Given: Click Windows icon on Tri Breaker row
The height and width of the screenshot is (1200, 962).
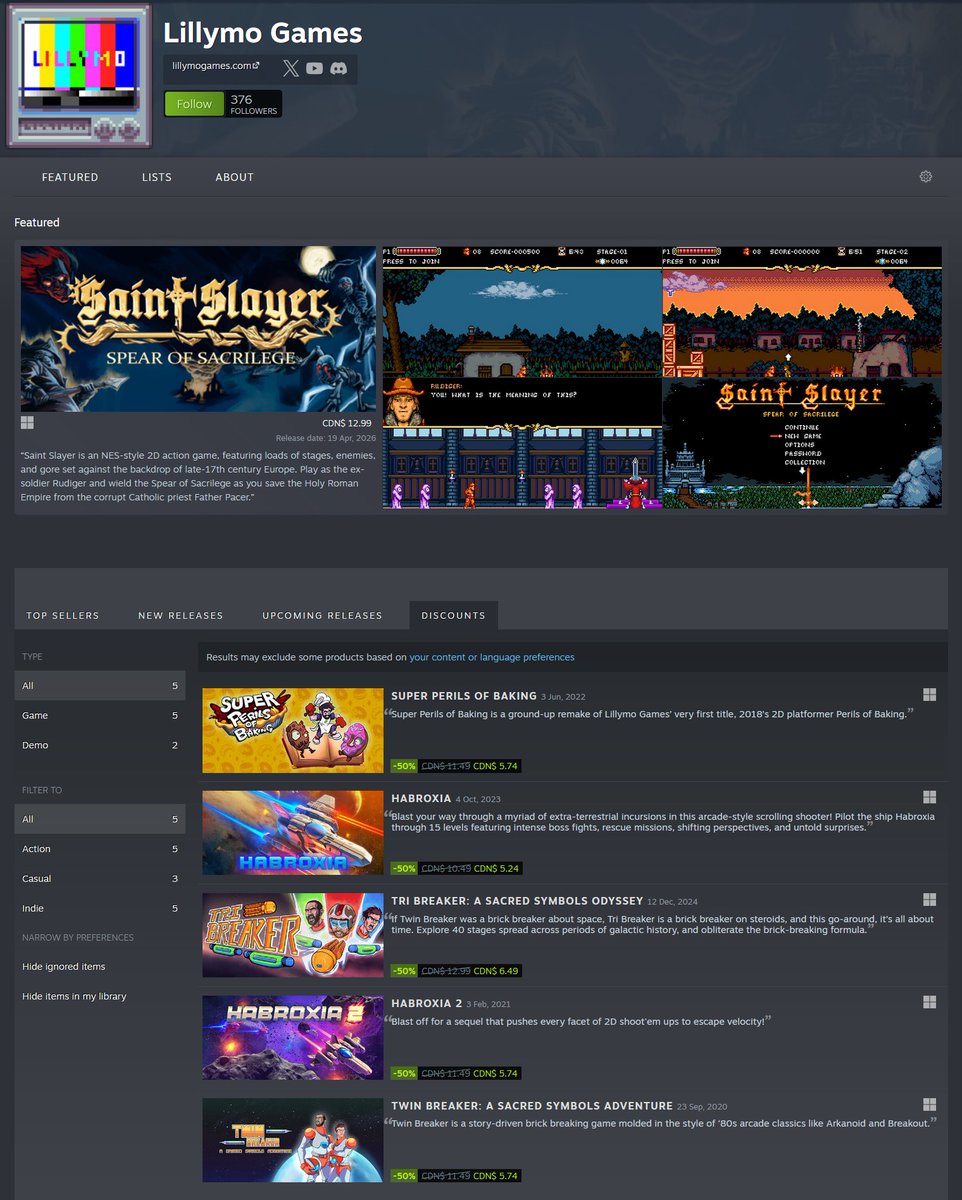Looking at the screenshot, I should pyautogui.click(x=929, y=900).
